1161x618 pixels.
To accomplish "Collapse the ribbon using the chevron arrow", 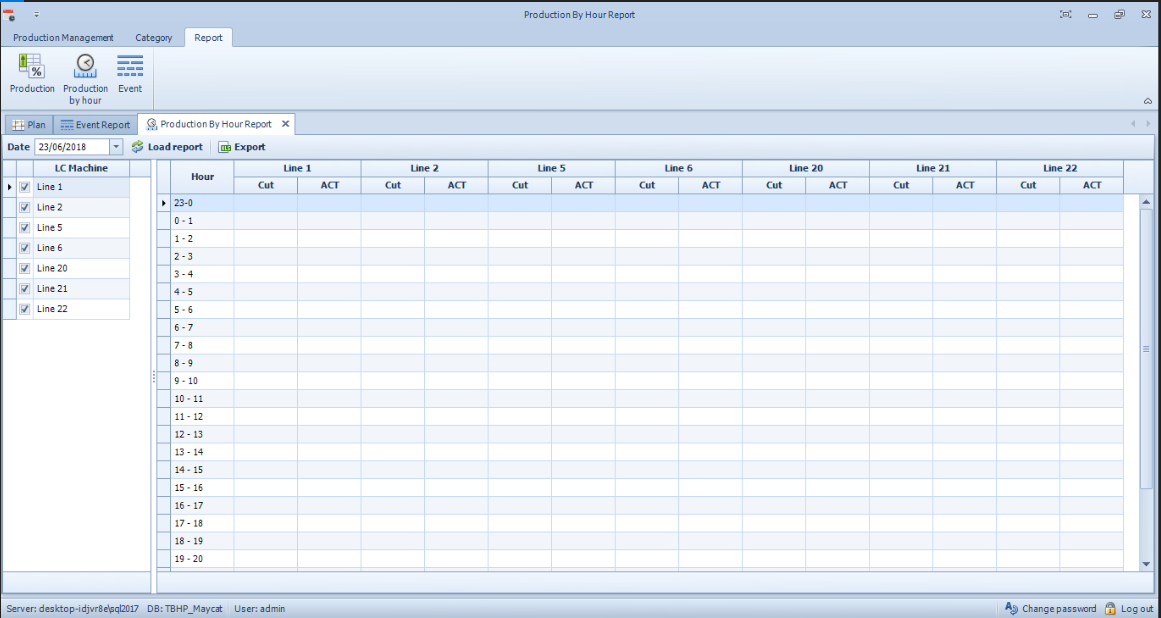I will (1147, 101).
